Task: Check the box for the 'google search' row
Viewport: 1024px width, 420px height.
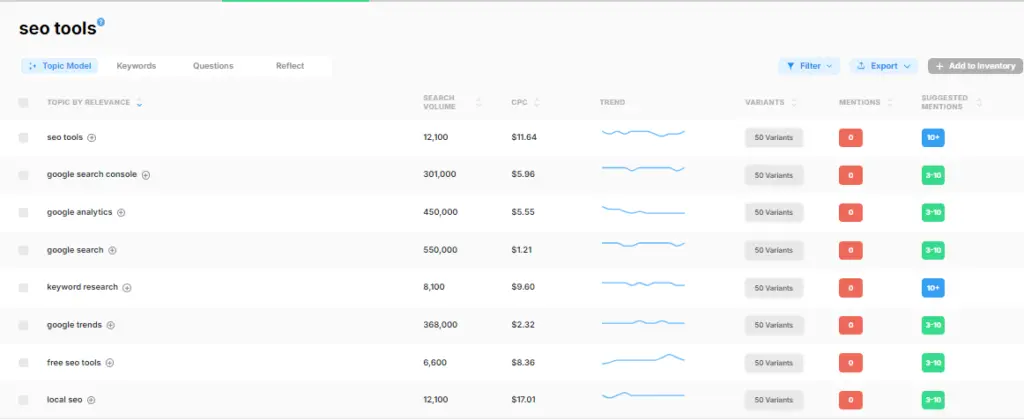Action: click(x=24, y=250)
